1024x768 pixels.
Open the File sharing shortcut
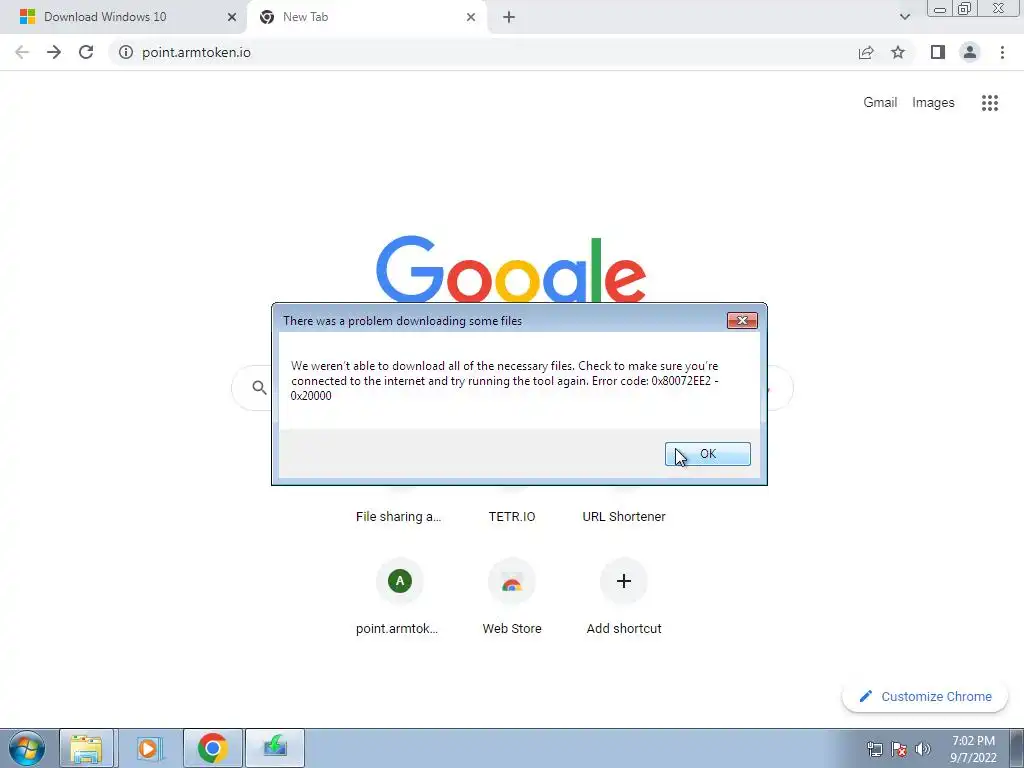pos(398,516)
